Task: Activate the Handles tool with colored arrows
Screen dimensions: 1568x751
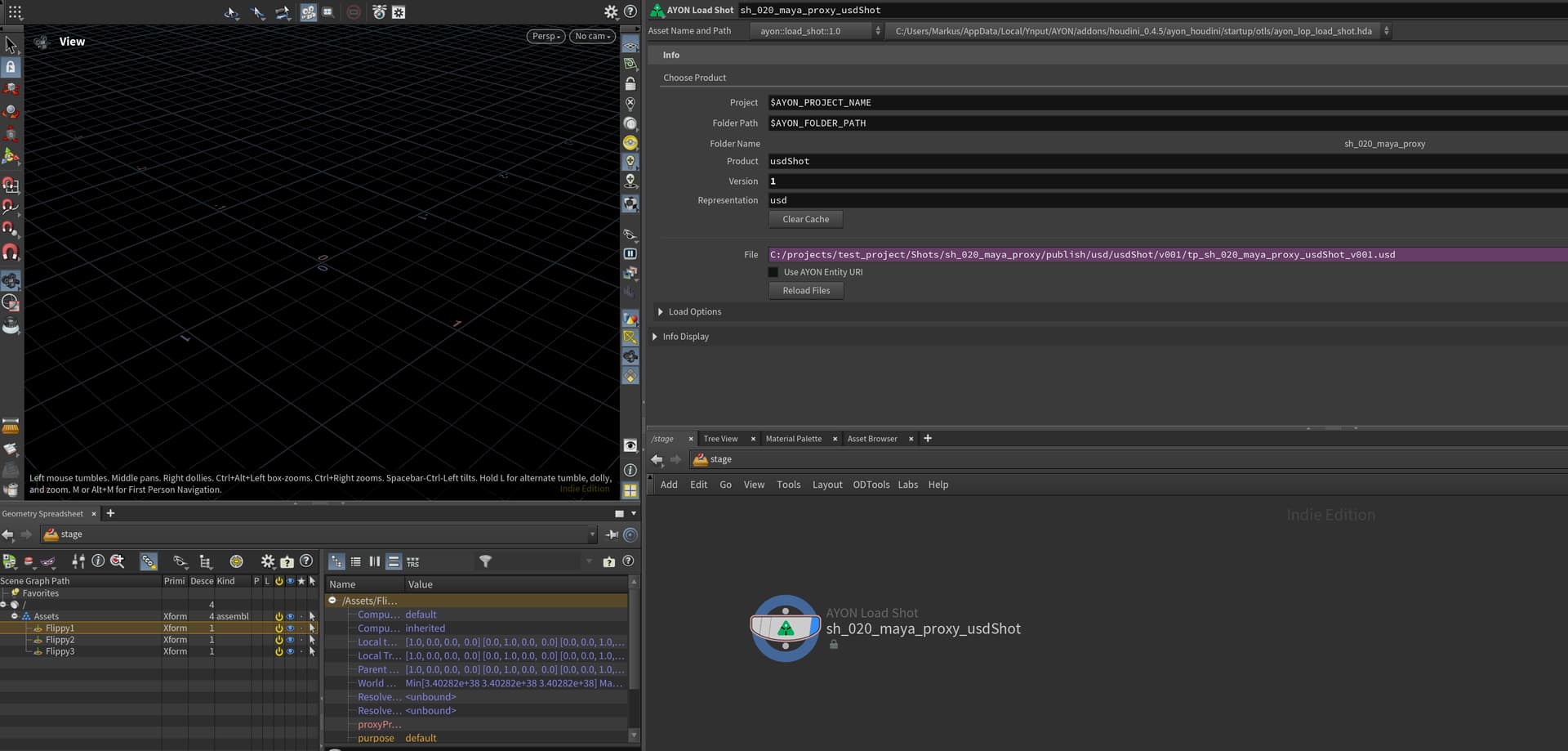Action: pos(11,155)
